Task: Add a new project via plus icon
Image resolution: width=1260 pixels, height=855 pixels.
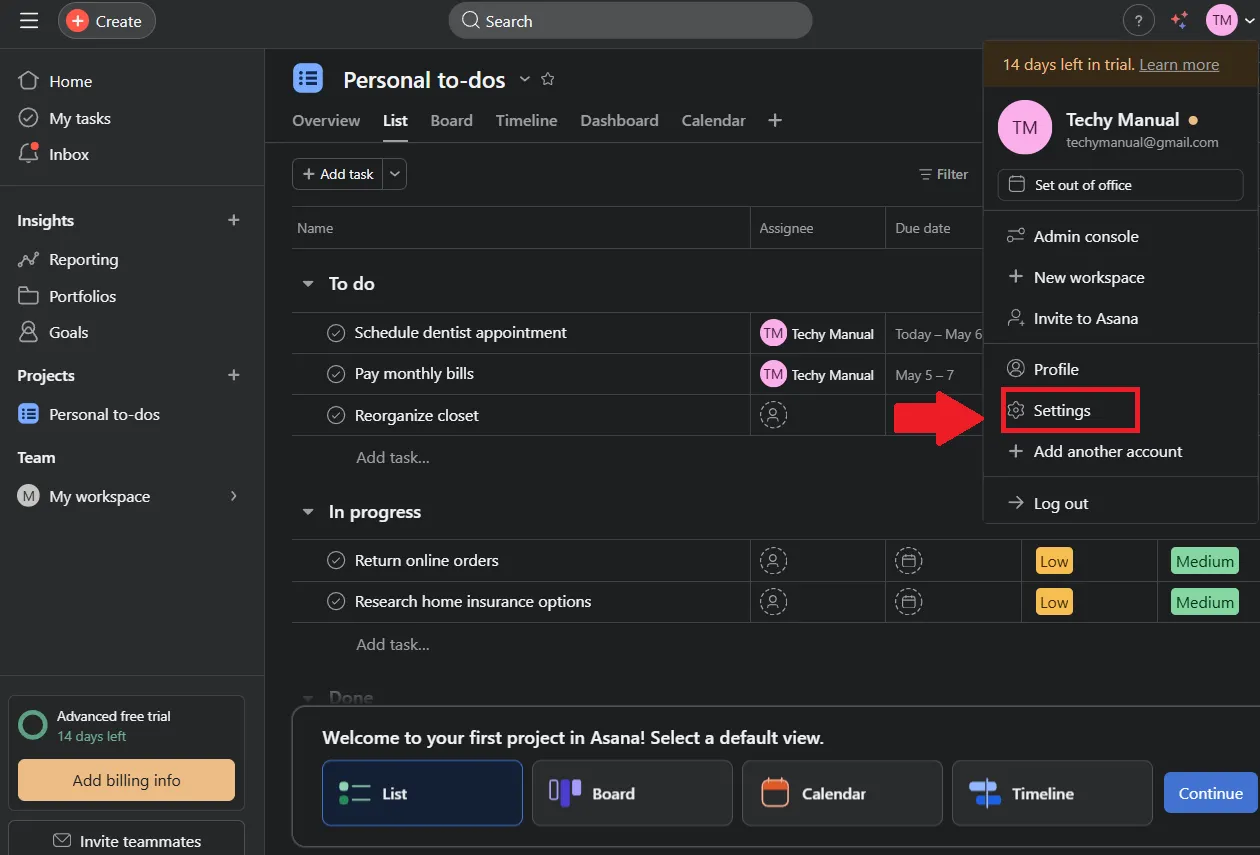Action: [x=234, y=375]
